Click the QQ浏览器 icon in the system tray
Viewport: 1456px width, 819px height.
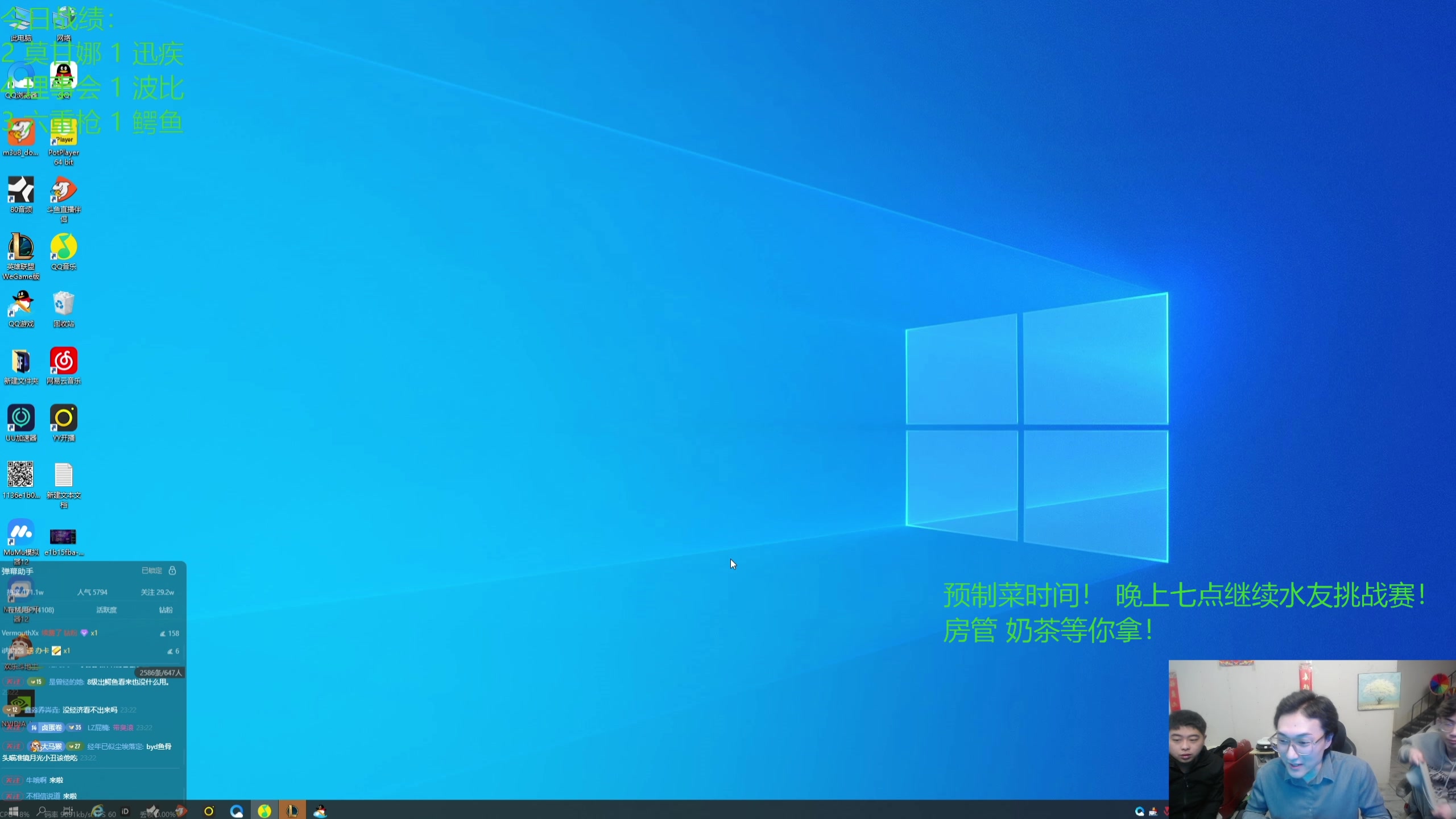[x=1140, y=812]
